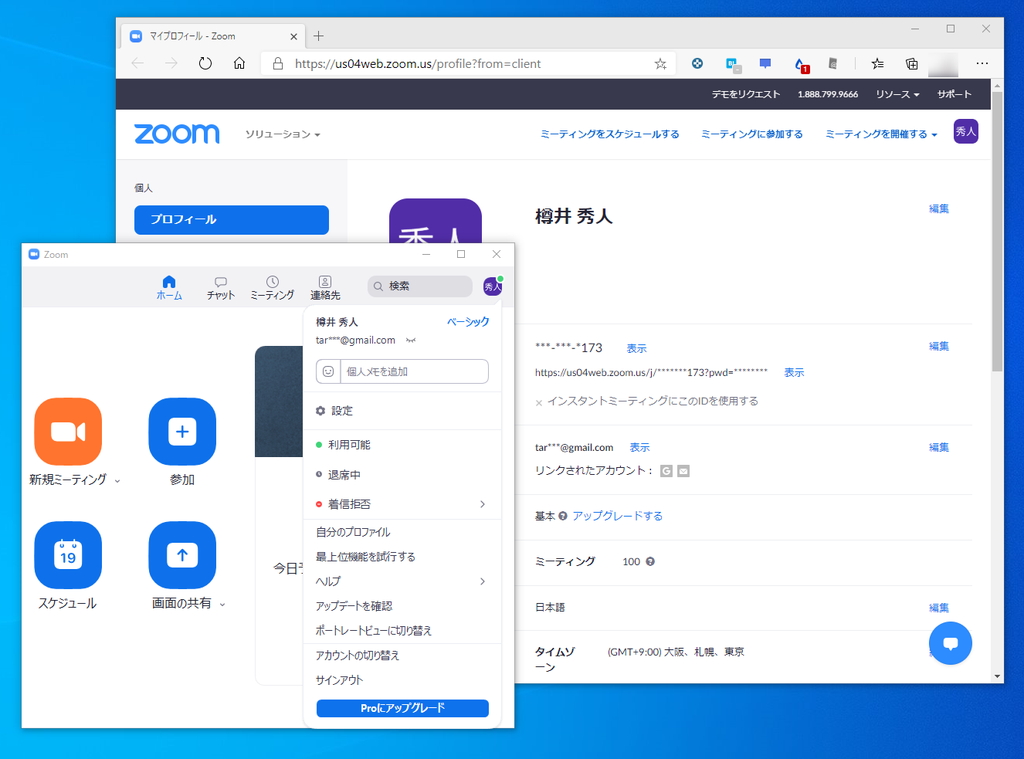Click the Proにアップグレード button

click(x=402, y=708)
